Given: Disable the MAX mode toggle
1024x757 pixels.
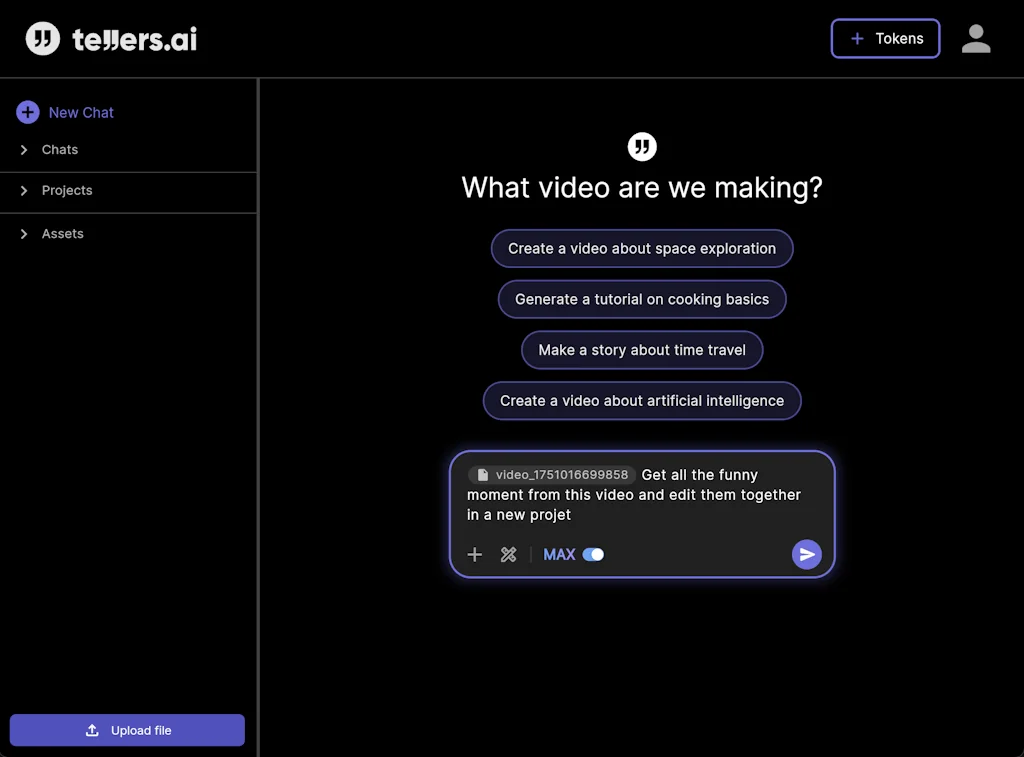Looking at the screenshot, I should [592, 554].
